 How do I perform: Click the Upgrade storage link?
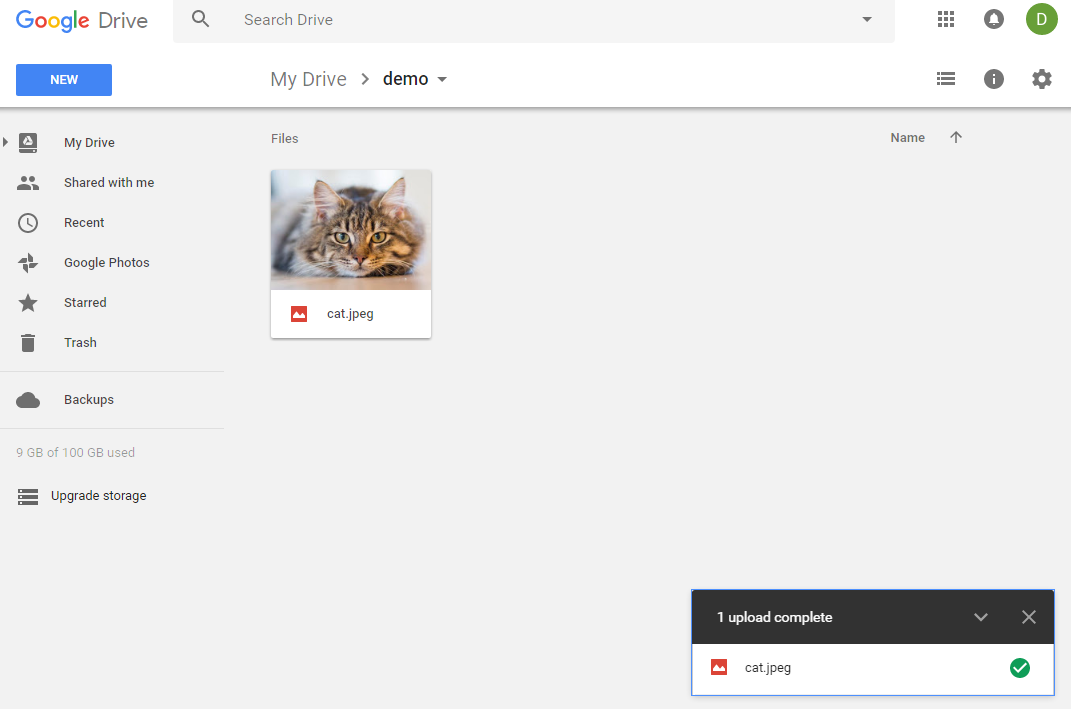click(x=98, y=496)
